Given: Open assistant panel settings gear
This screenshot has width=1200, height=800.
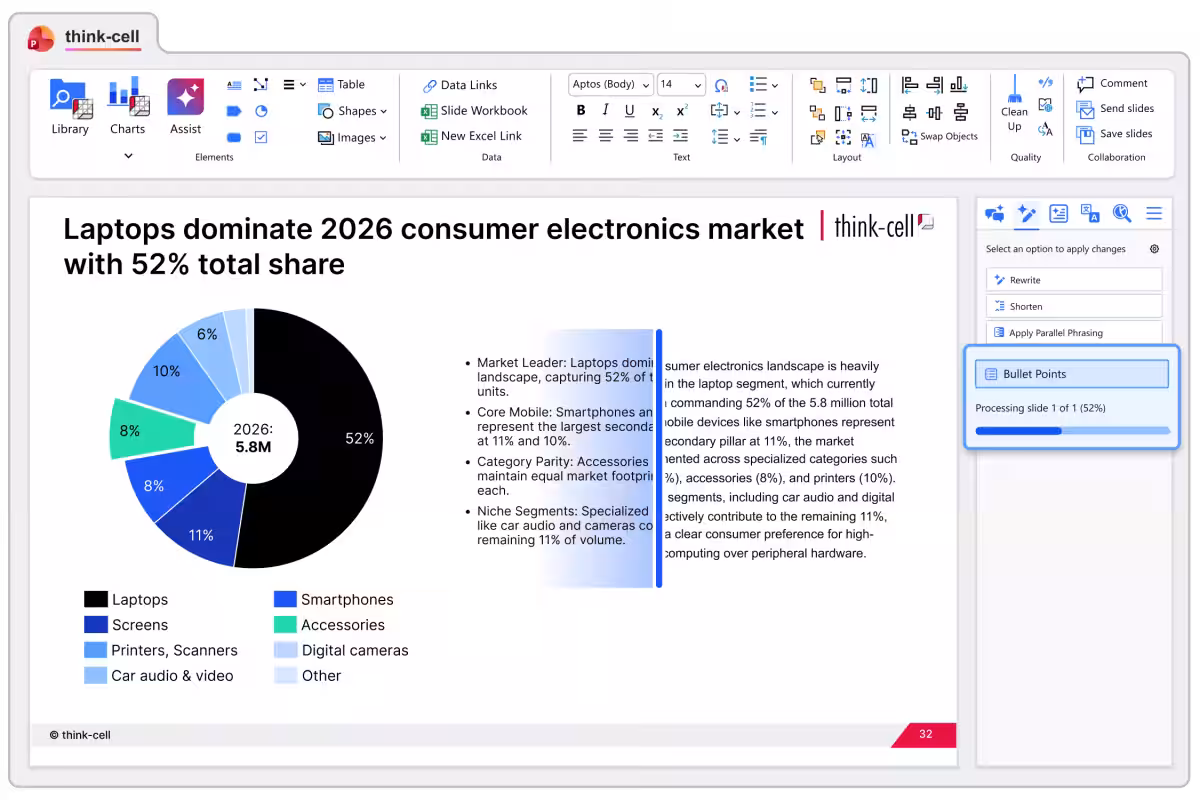Looking at the screenshot, I should click(1154, 249).
